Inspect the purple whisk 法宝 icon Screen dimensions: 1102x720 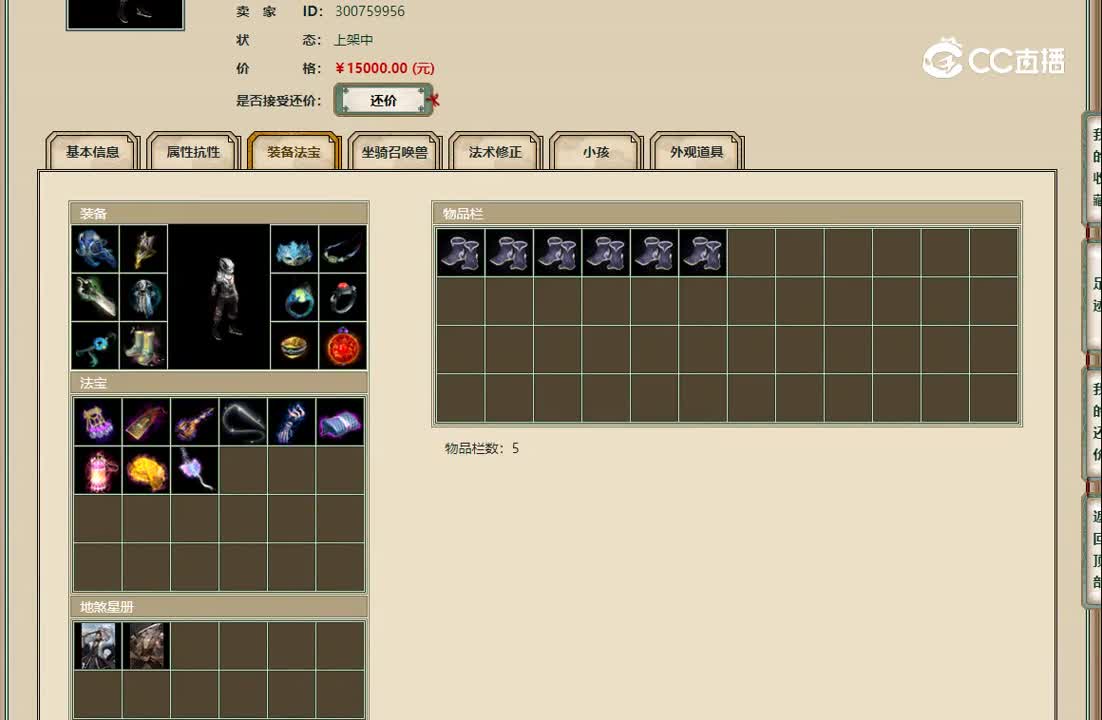point(195,470)
